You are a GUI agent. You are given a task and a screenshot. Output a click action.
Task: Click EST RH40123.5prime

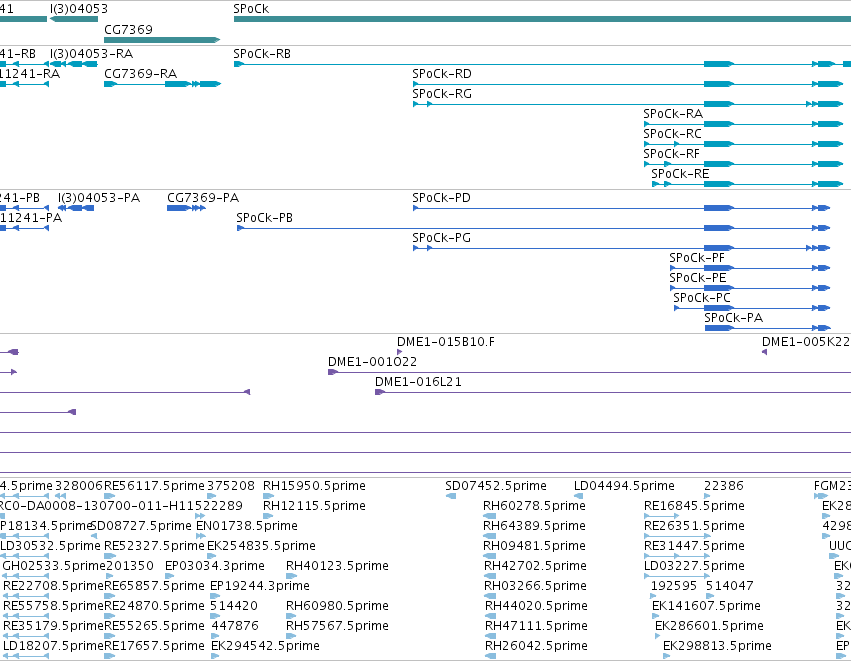[338, 567]
